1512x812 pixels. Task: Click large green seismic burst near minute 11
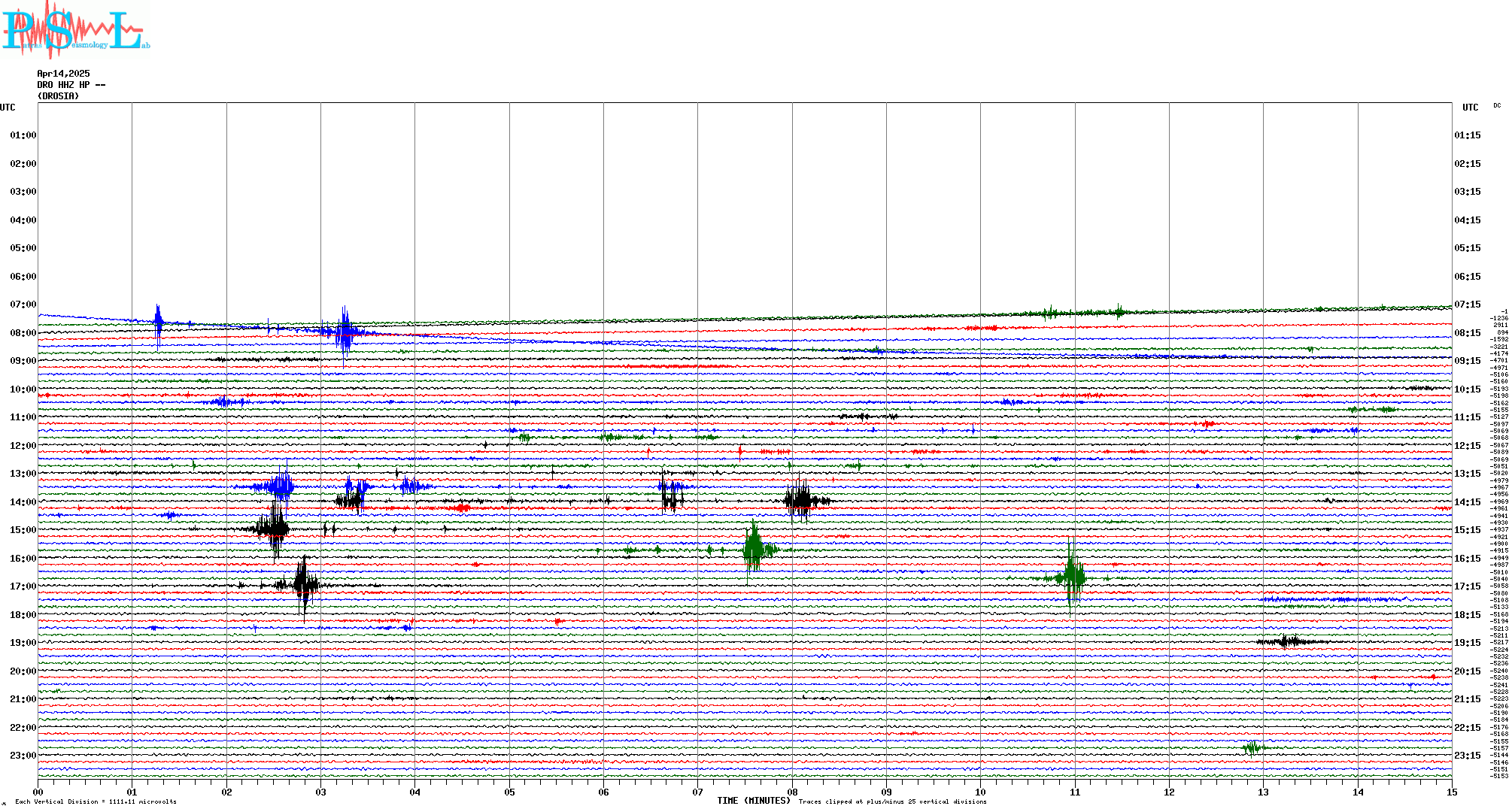(x=1071, y=577)
